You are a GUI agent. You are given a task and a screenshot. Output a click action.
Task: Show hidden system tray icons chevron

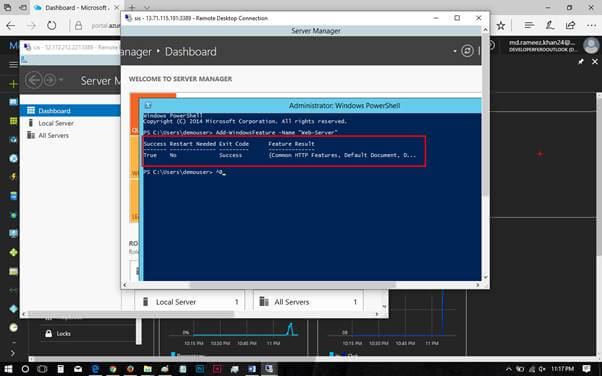(x=509, y=369)
